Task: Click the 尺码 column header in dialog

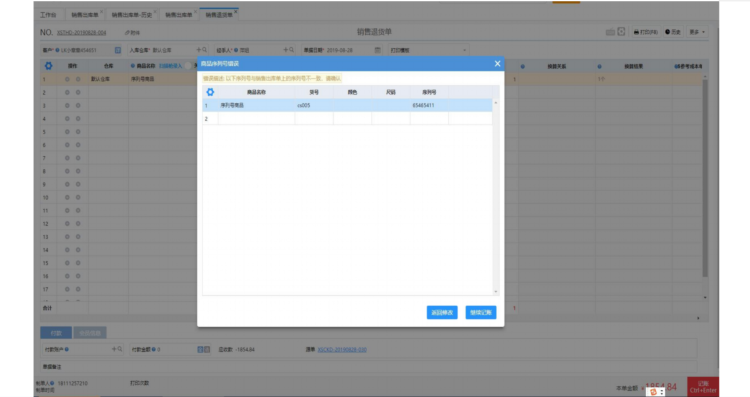Action: (391, 92)
